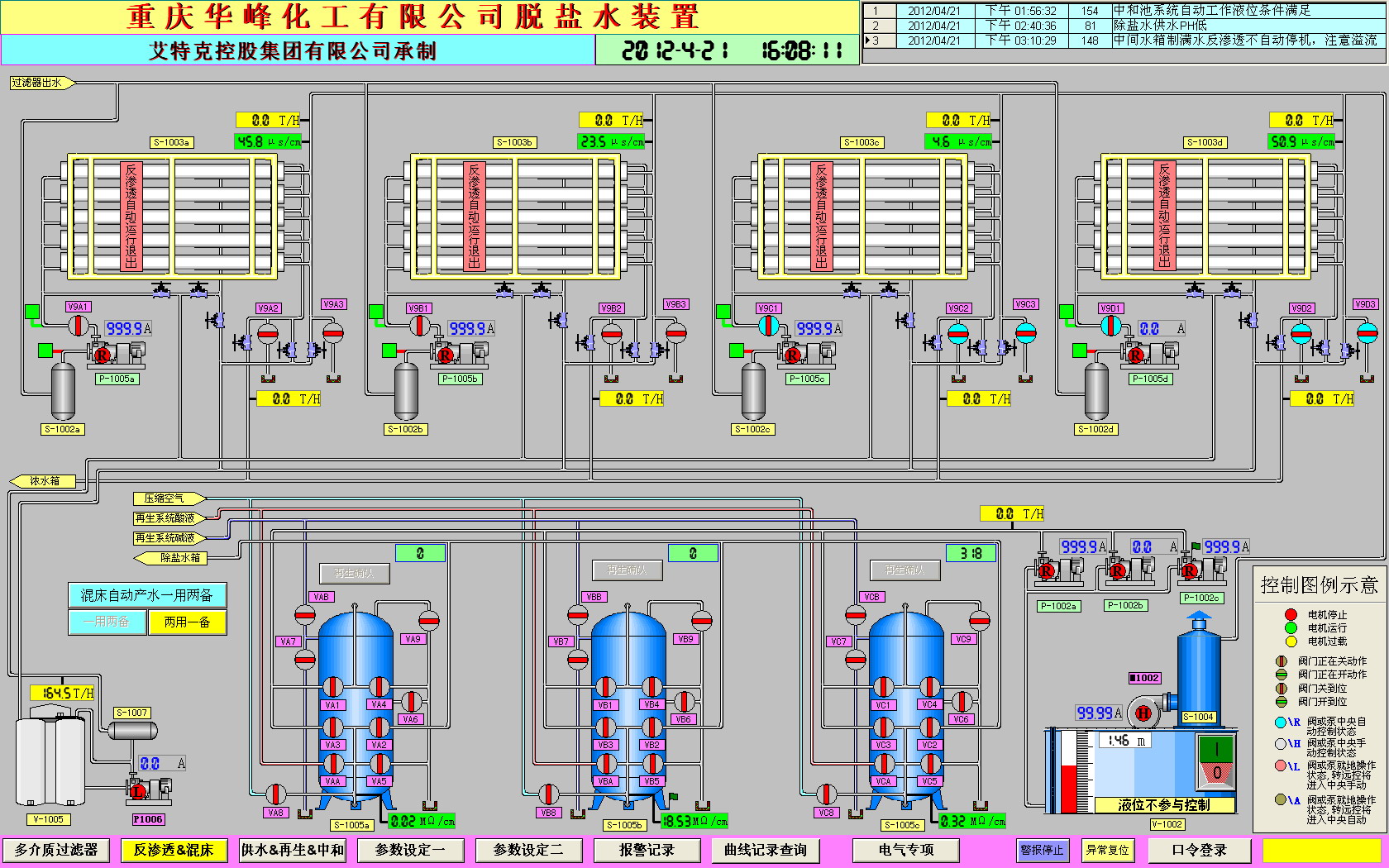This screenshot has width=1389, height=868.
Task: Click the P-1005d pump icon
Action: 1150,354
